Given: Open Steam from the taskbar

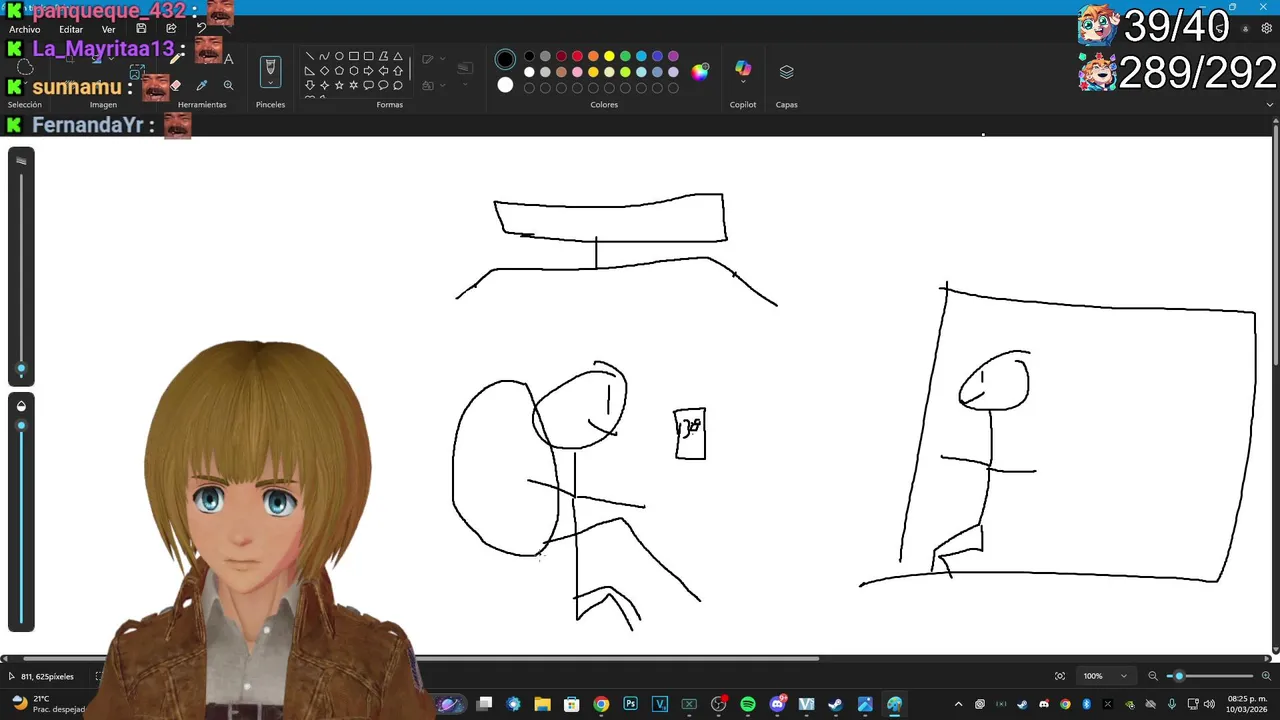Looking at the screenshot, I should click(x=836, y=704).
